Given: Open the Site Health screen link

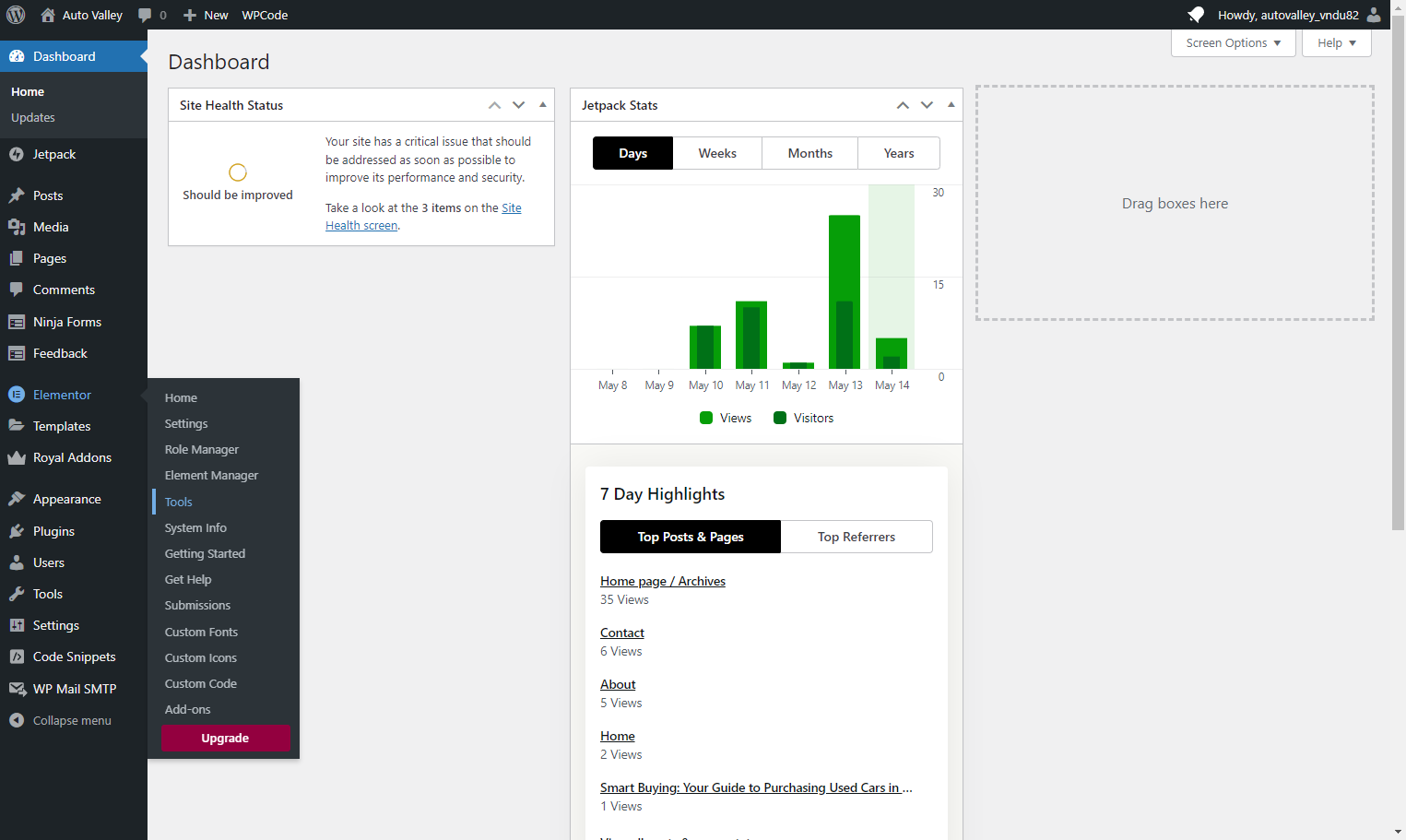Looking at the screenshot, I should [423, 217].
